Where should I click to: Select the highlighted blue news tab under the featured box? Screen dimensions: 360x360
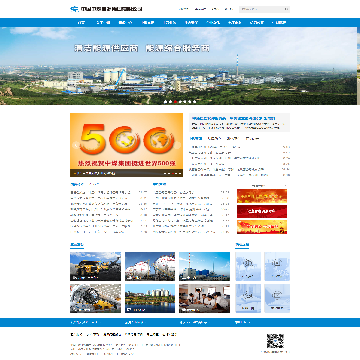196,138
